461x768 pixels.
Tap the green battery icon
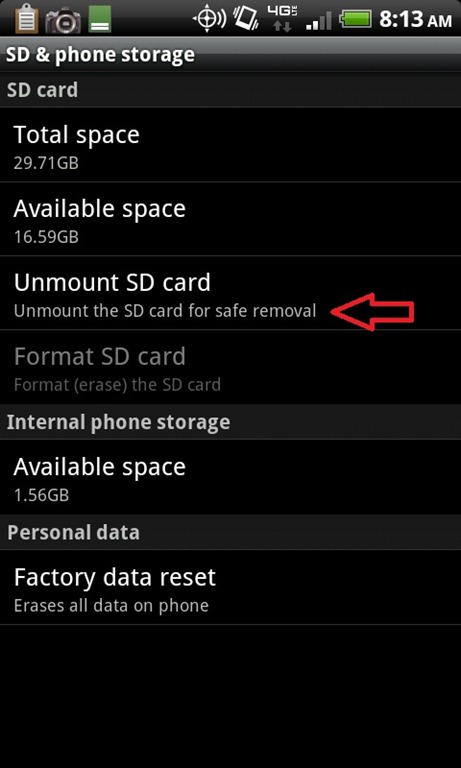(x=356, y=21)
